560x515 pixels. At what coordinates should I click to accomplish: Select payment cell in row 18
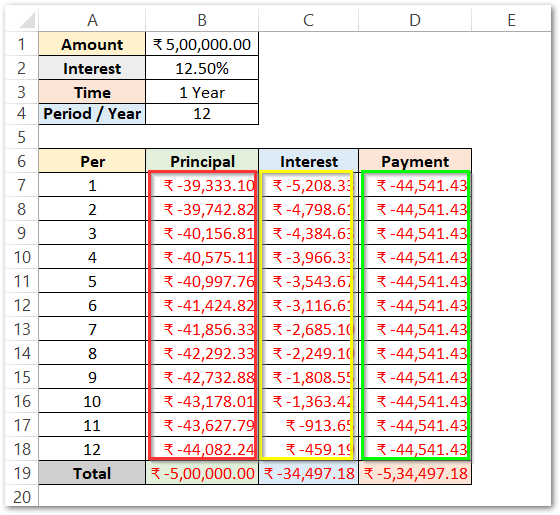point(415,449)
